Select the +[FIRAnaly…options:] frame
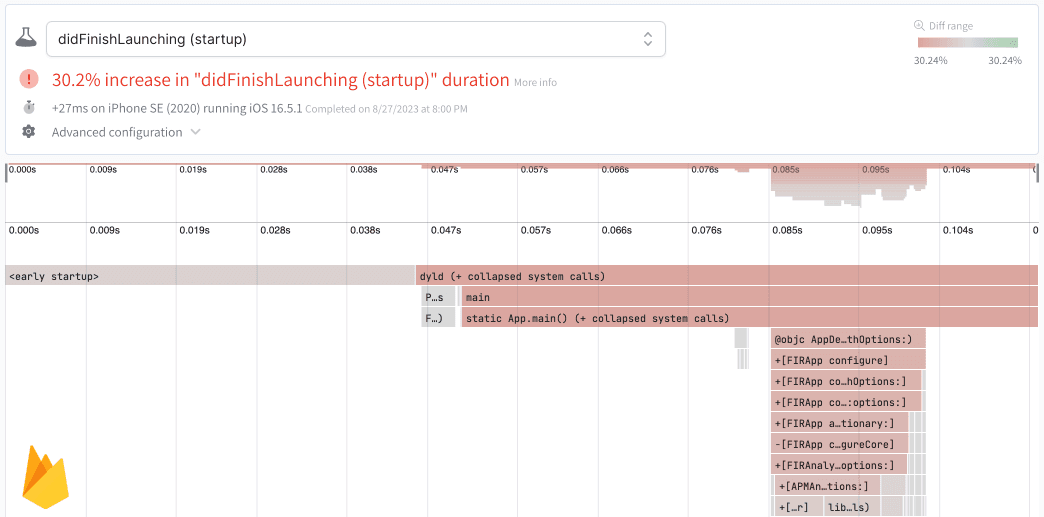Image resolution: width=1044 pixels, height=517 pixels. coord(839,465)
